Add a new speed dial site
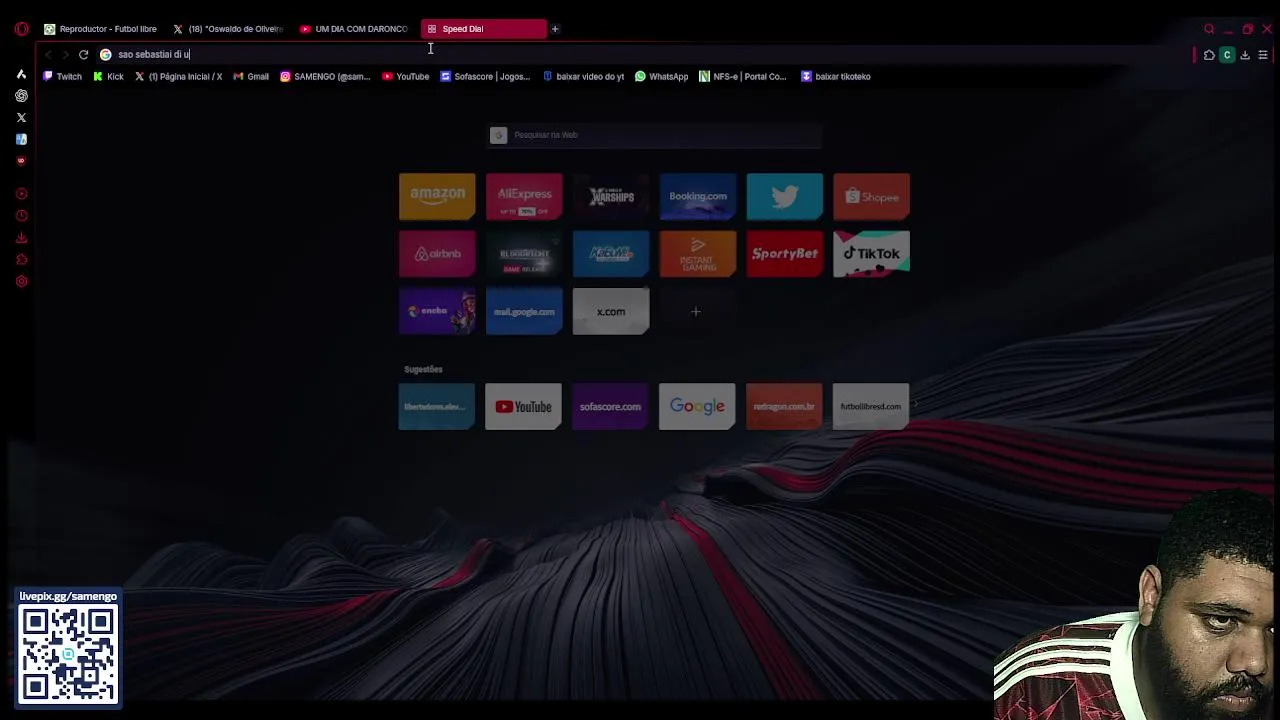1280x720 pixels. [696, 312]
